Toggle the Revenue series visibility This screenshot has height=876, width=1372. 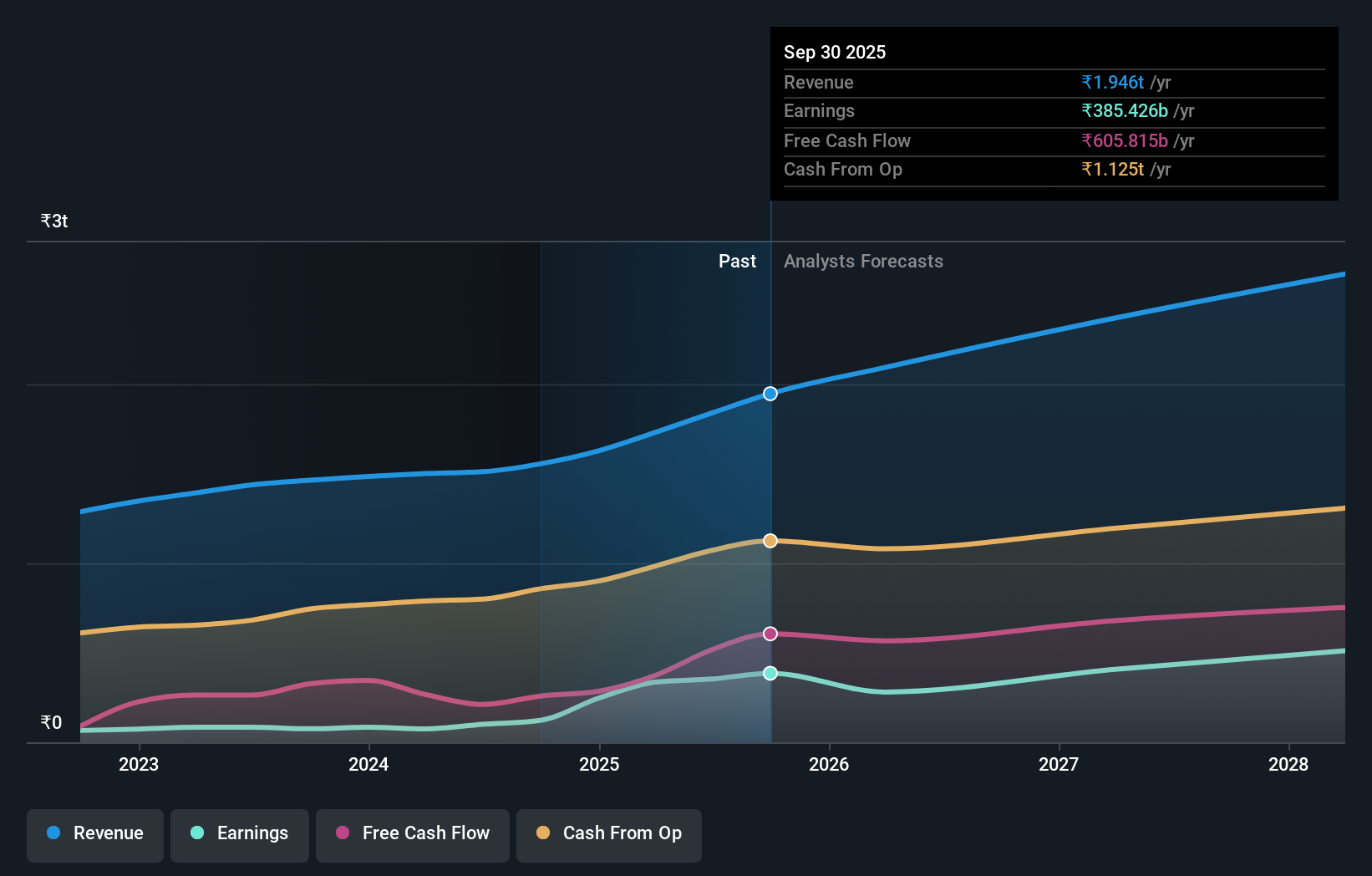[94, 833]
